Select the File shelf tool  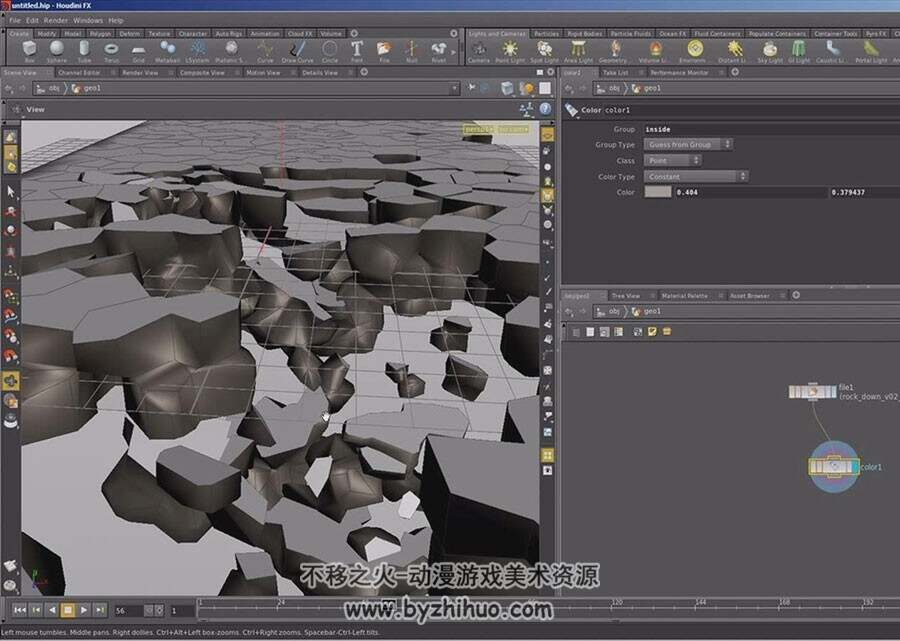click(384, 51)
